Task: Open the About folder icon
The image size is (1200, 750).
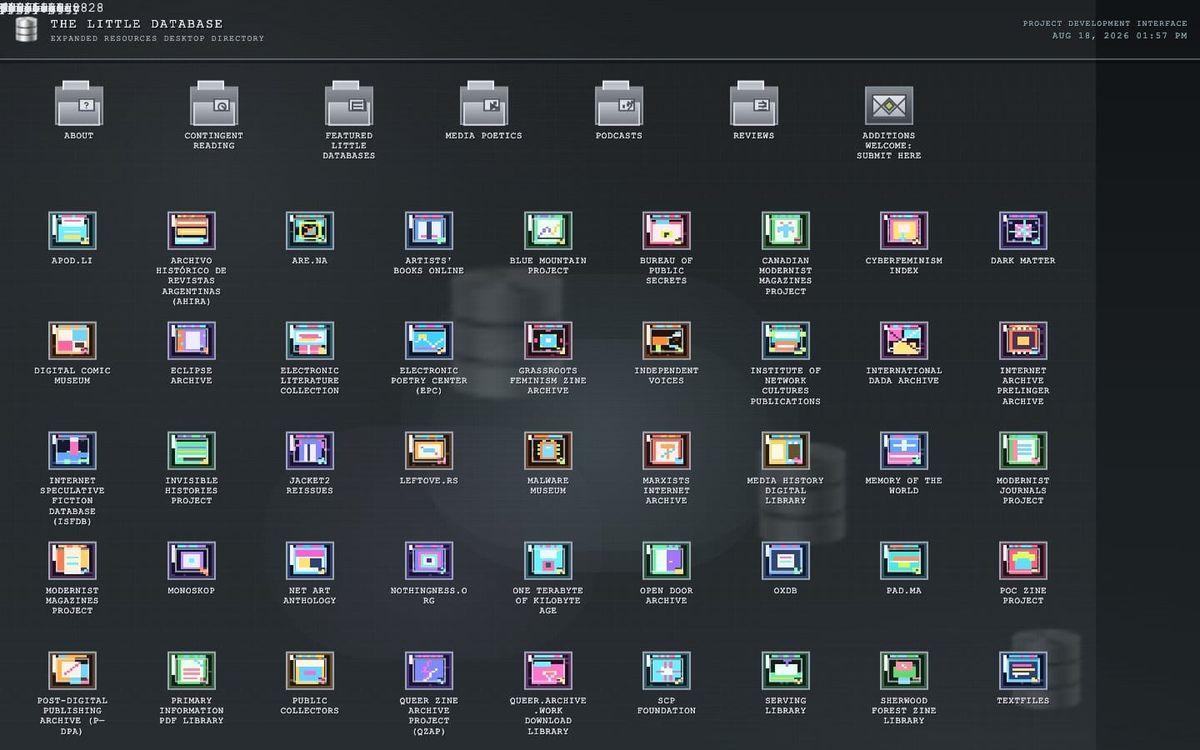Action: pos(79,103)
